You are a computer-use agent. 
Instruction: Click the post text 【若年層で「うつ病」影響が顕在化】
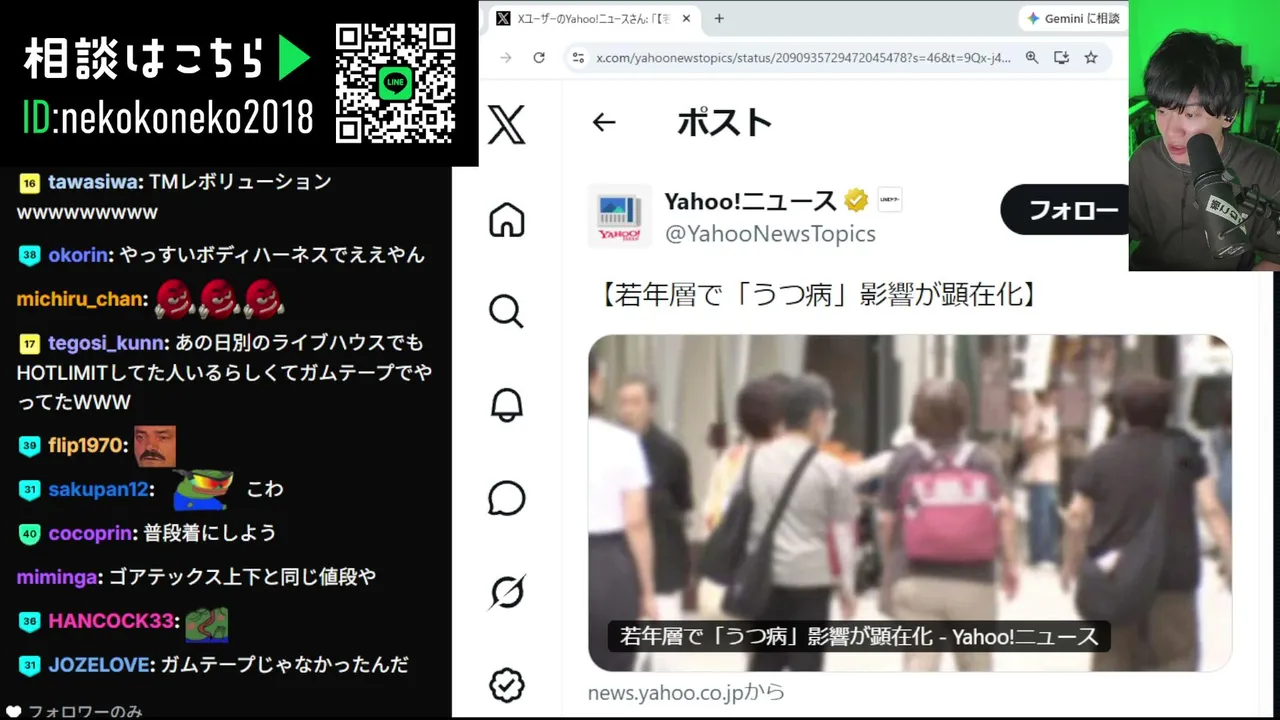(x=819, y=294)
